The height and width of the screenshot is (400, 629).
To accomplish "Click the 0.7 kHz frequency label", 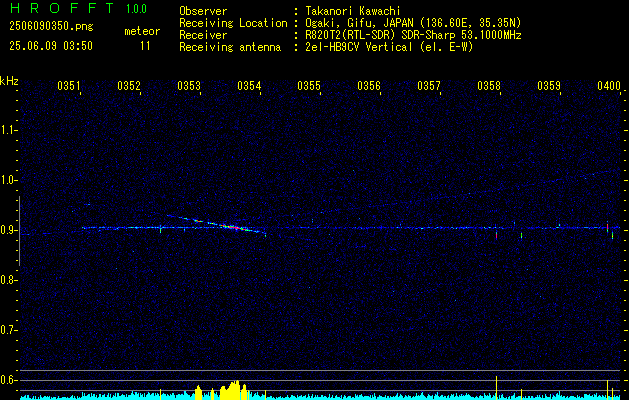I will pos(8,331).
